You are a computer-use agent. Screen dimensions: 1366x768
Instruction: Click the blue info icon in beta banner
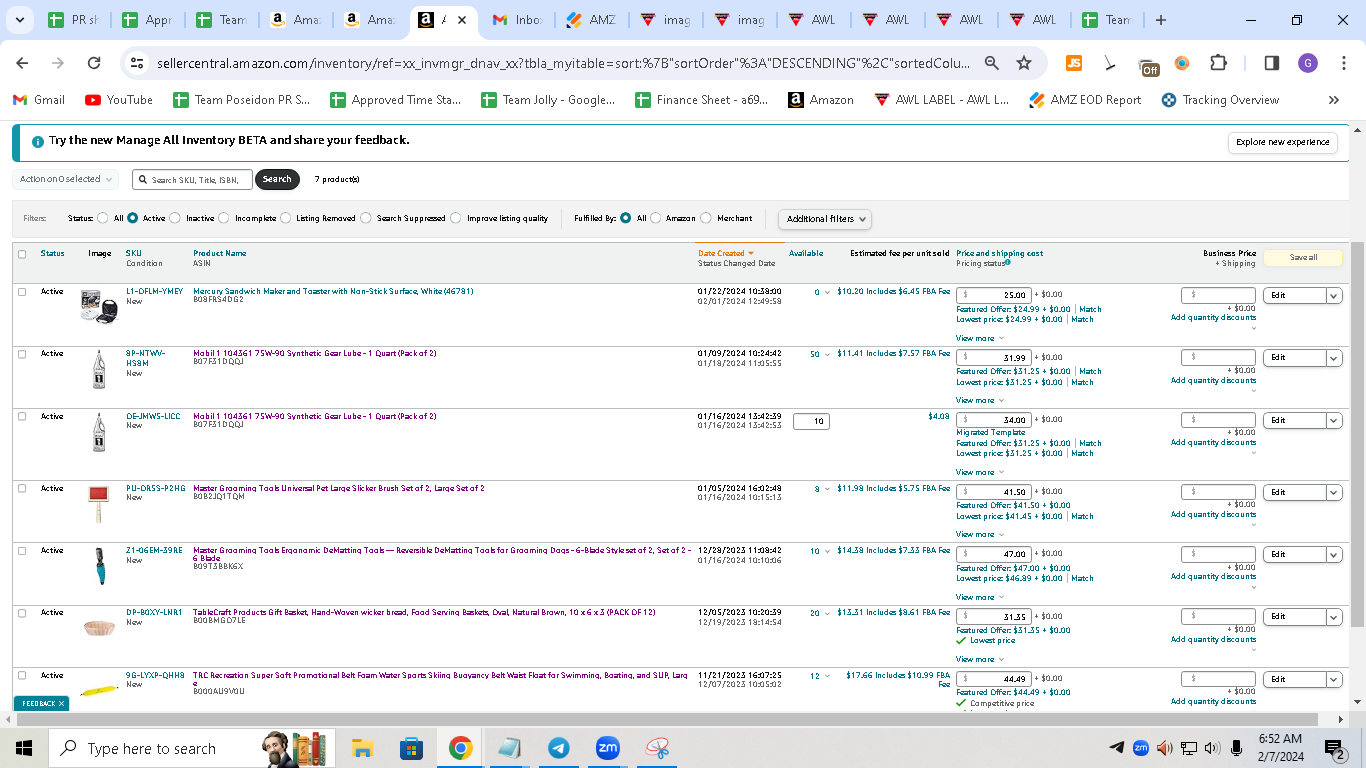38,141
